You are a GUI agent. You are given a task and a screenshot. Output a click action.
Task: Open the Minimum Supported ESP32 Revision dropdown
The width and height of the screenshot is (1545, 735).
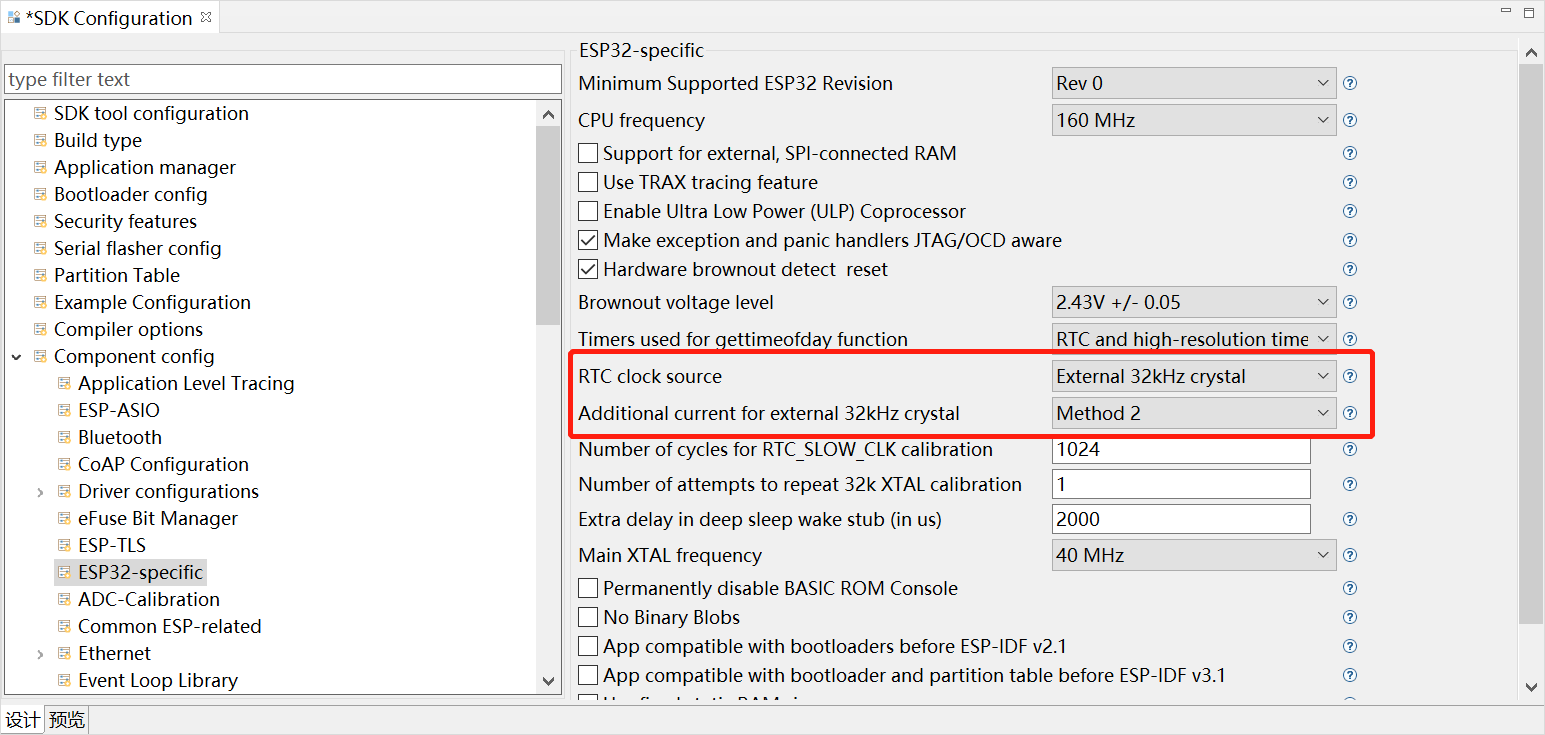tap(1194, 83)
